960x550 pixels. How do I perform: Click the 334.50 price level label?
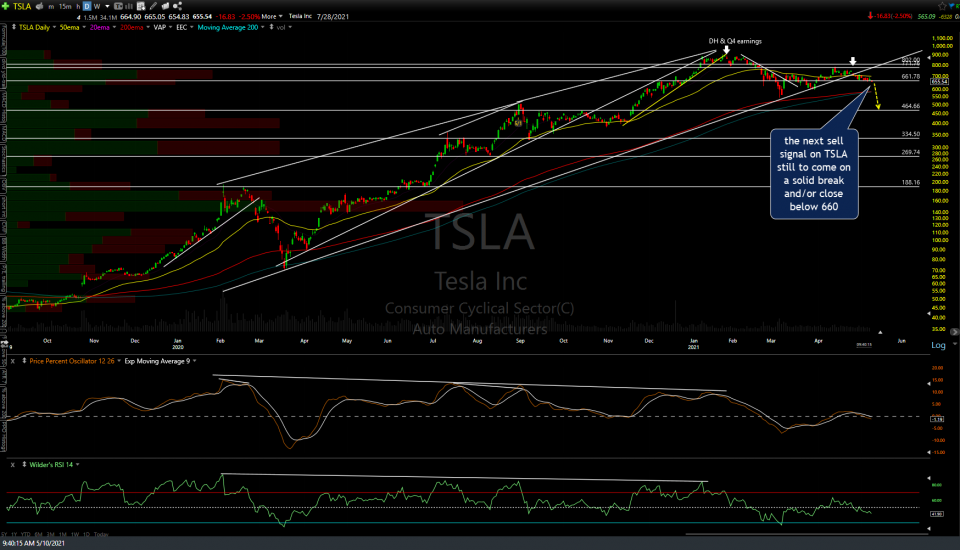click(x=910, y=134)
